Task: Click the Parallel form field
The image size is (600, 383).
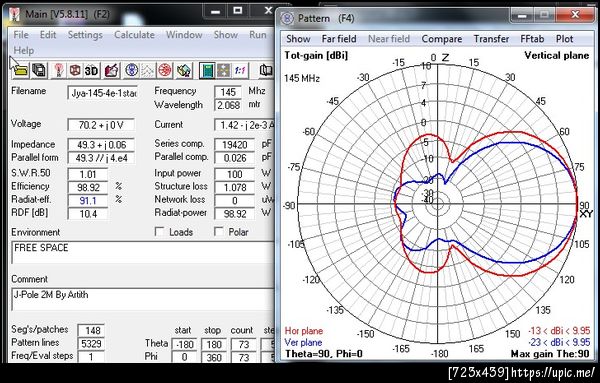Action: pyautogui.click(x=101, y=158)
